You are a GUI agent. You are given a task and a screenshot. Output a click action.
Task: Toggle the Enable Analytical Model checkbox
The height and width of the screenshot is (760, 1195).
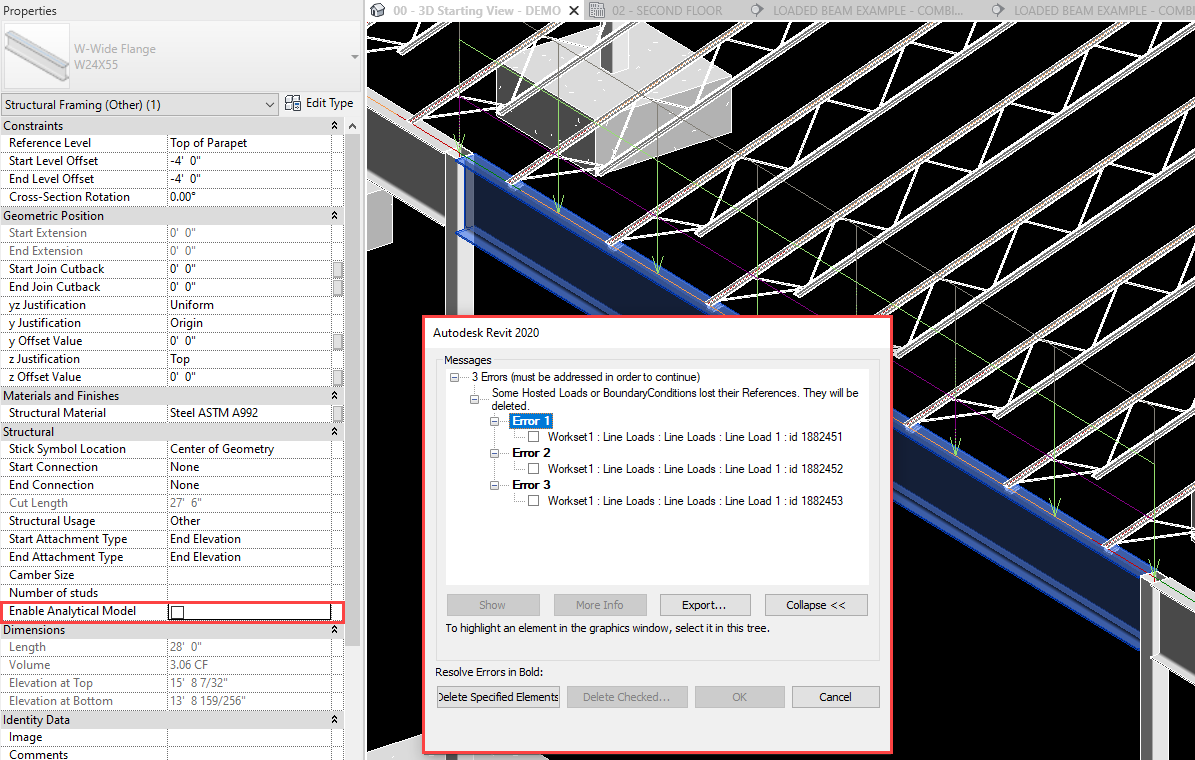[x=178, y=611]
